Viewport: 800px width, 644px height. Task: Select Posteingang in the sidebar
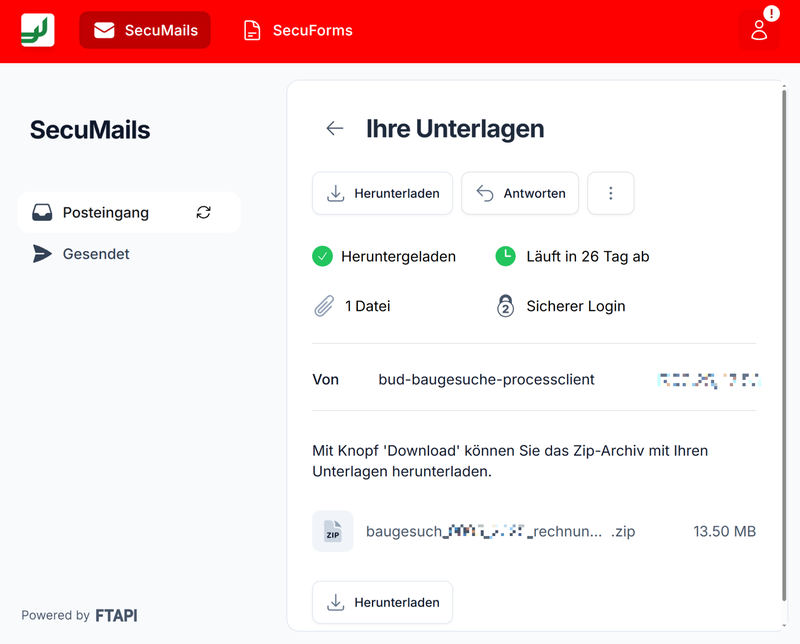tap(129, 212)
